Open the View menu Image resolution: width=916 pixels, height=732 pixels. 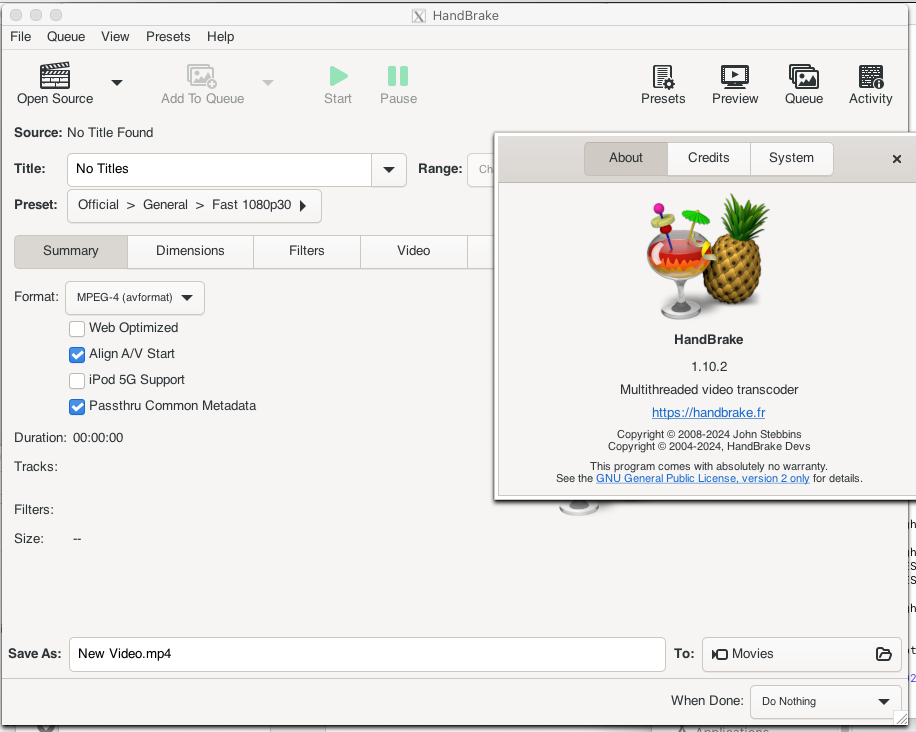pyautogui.click(x=115, y=36)
